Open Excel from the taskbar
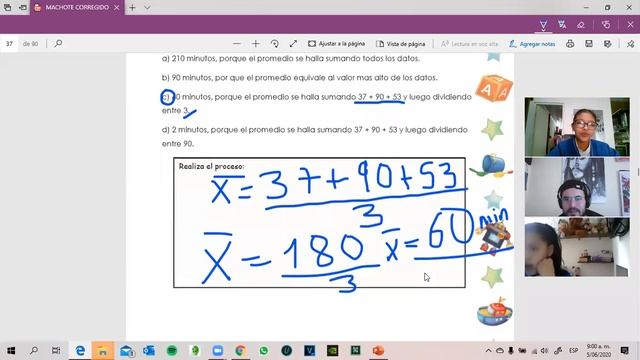640x360 pixels. click(356, 351)
